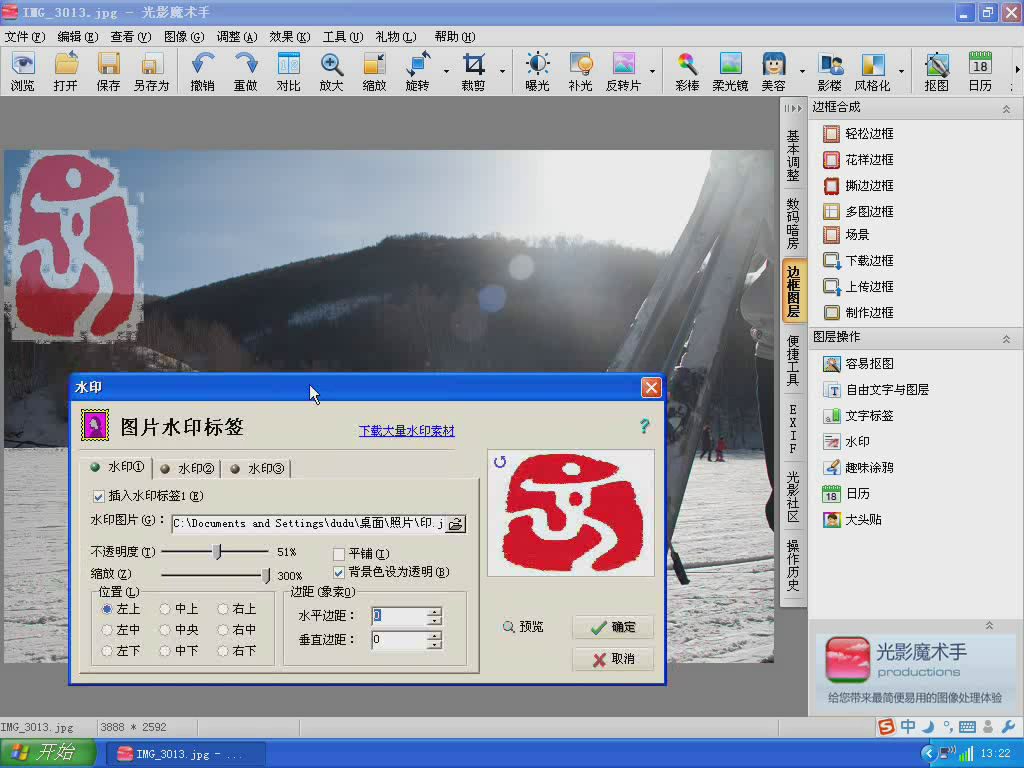
Task: Click 预览 to preview watermark
Action: point(523,628)
